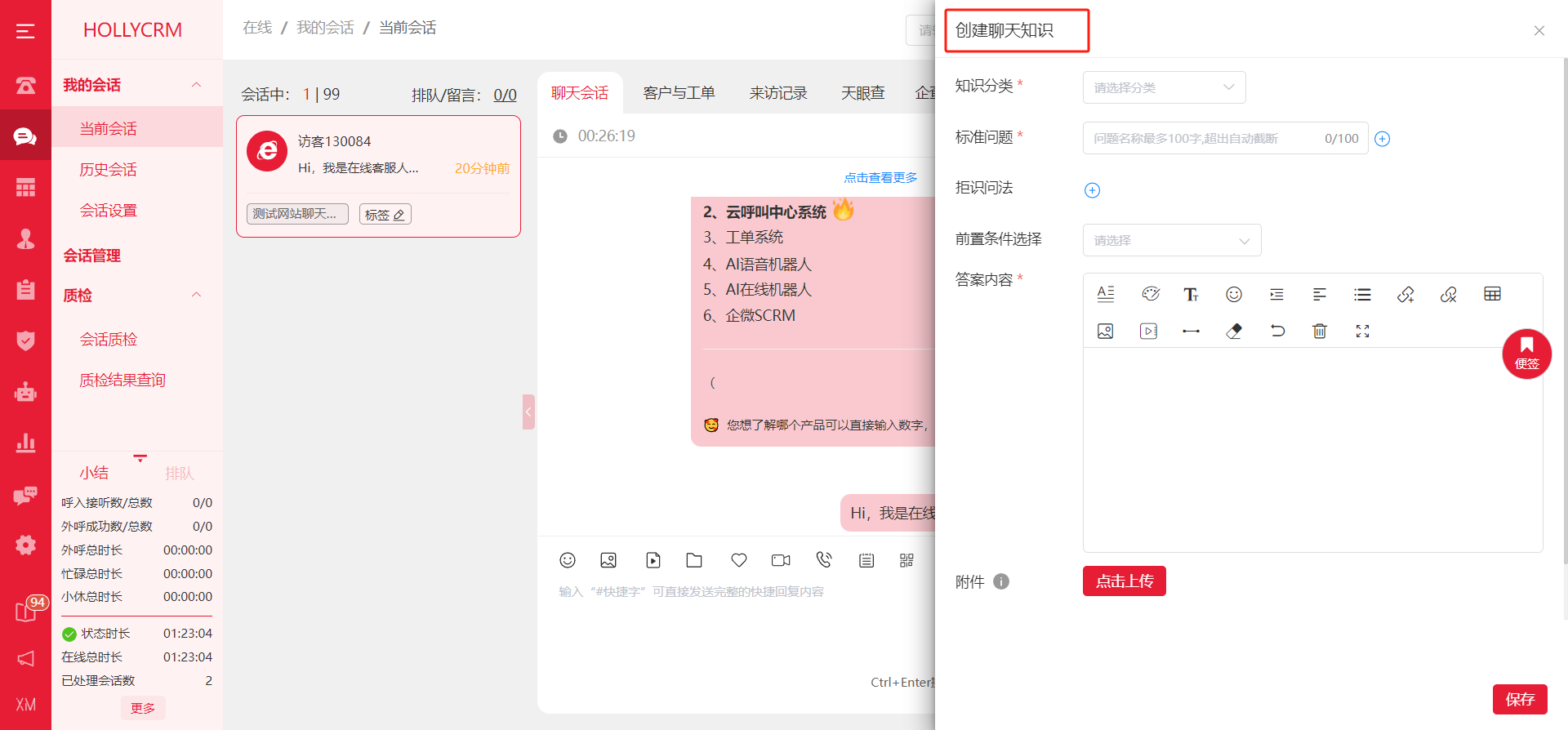Click the eraser clear-format icon in the editor
This screenshot has width=1568, height=730.
click(x=1234, y=331)
